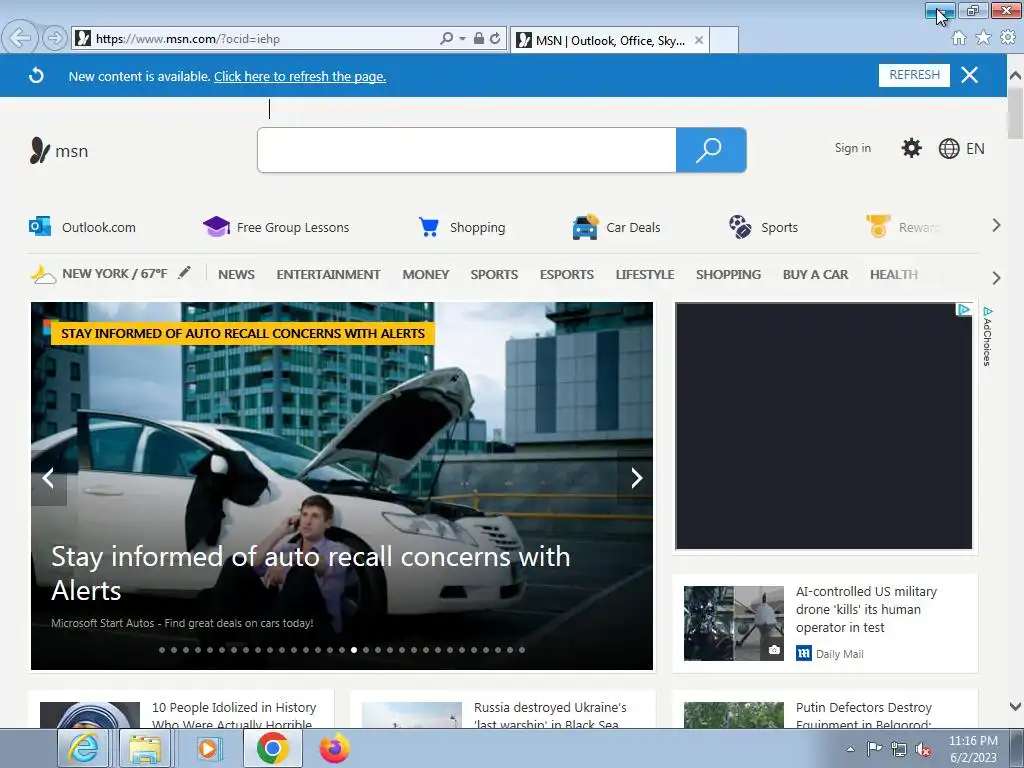Open the Sports shortcut
Screen dimensions: 1024x768
click(x=763, y=227)
